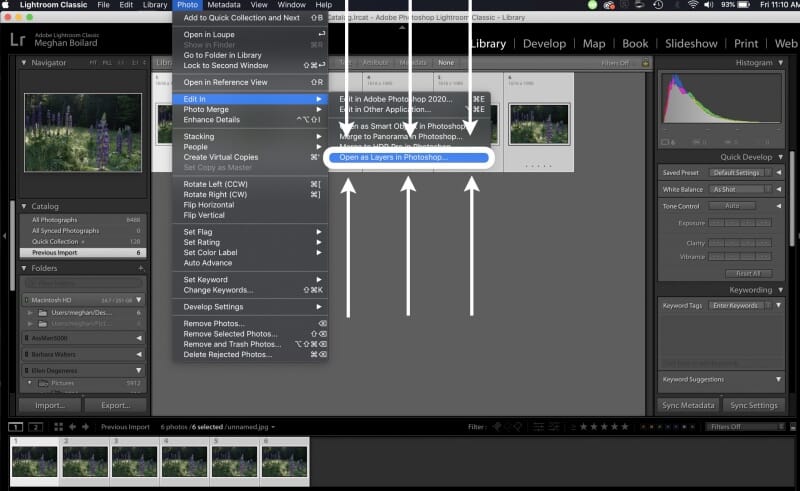The image size is (800, 491).
Task: Open the Library menu in menu bar
Action: [155, 5]
